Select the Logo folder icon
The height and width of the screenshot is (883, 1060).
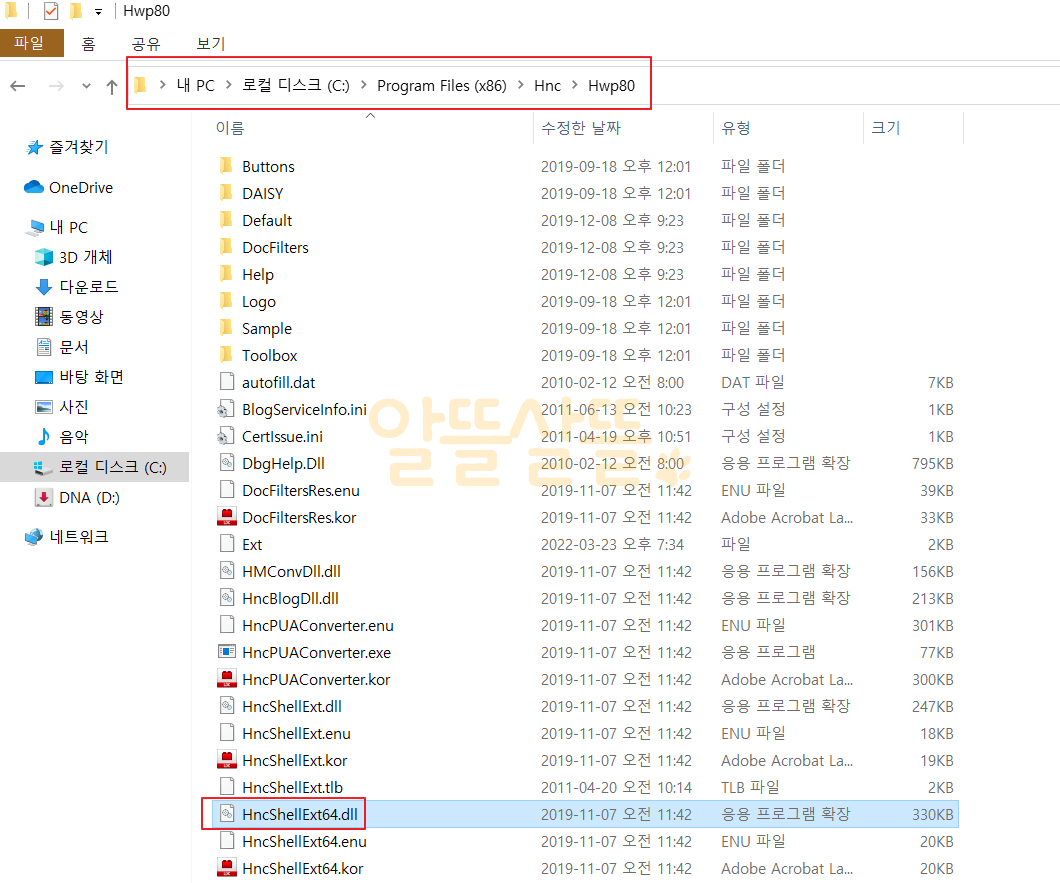(x=226, y=301)
